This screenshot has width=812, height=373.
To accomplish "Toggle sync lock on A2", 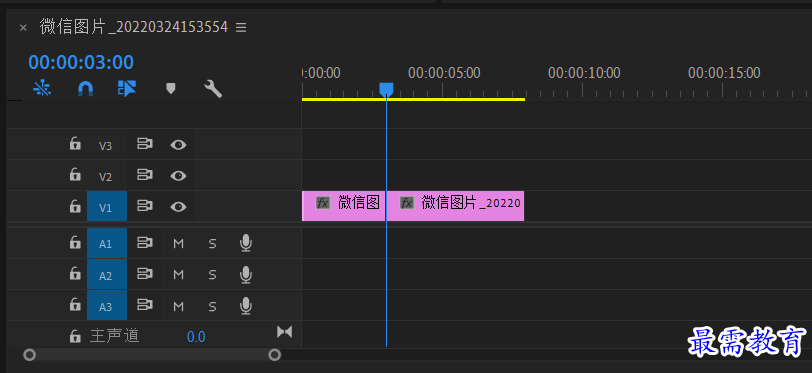I will click(x=144, y=274).
